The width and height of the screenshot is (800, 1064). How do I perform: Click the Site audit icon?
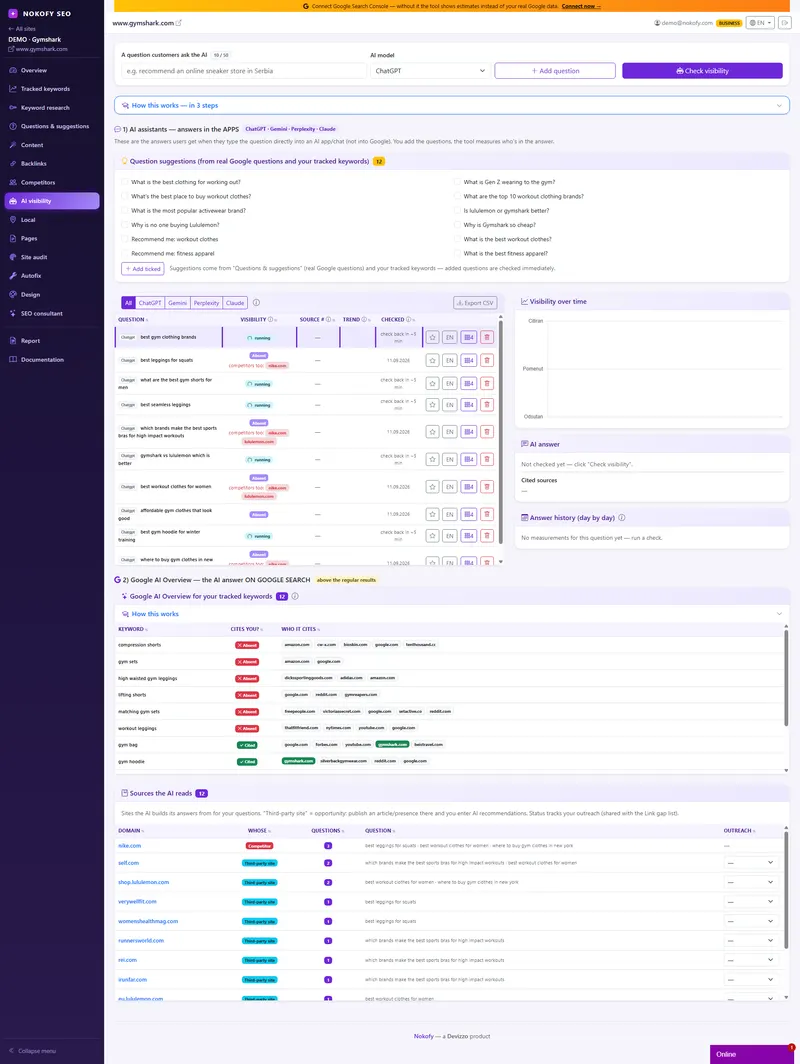(13, 257)
